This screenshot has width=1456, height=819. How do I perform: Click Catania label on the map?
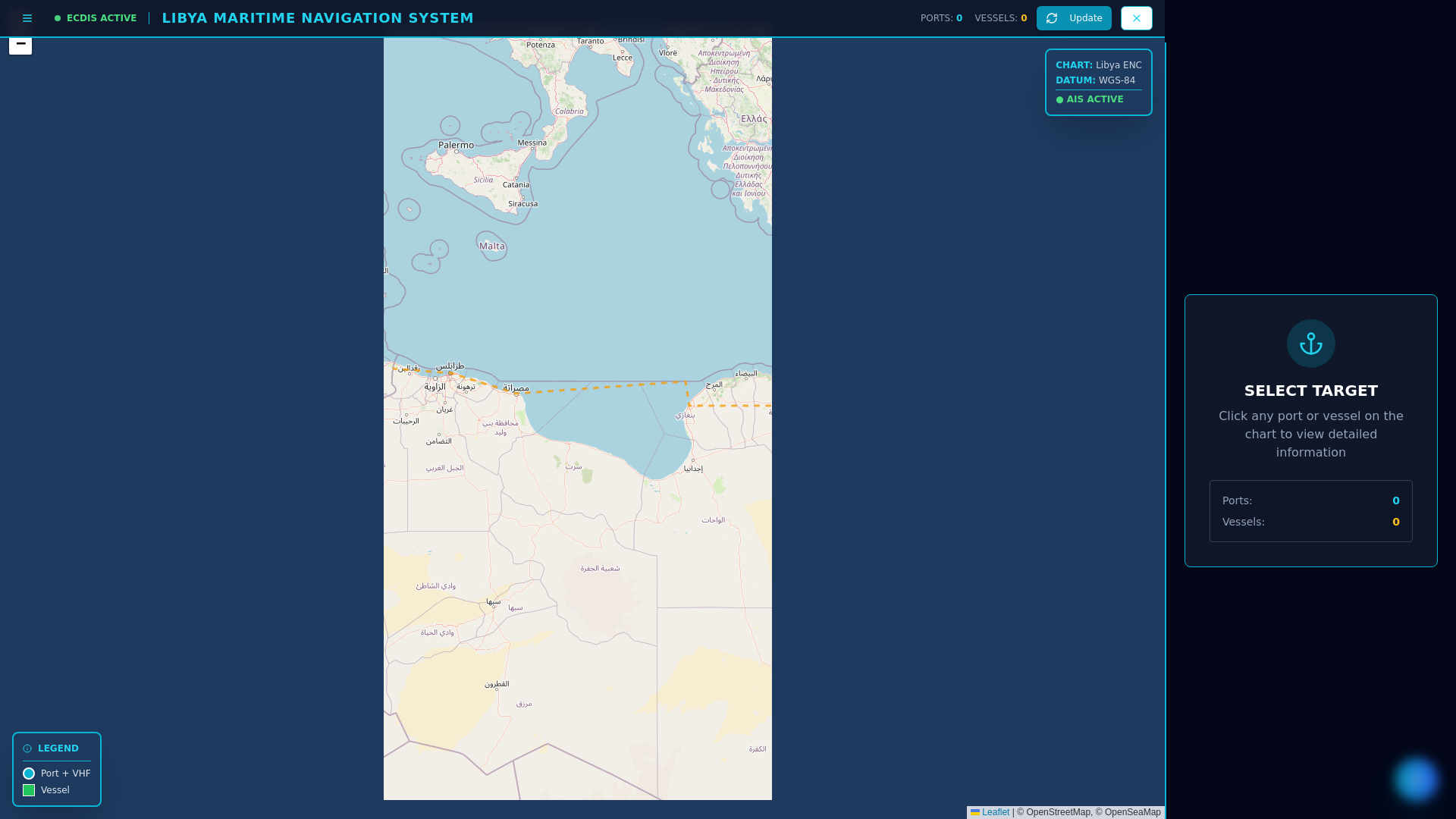click(x=516, y=184)
